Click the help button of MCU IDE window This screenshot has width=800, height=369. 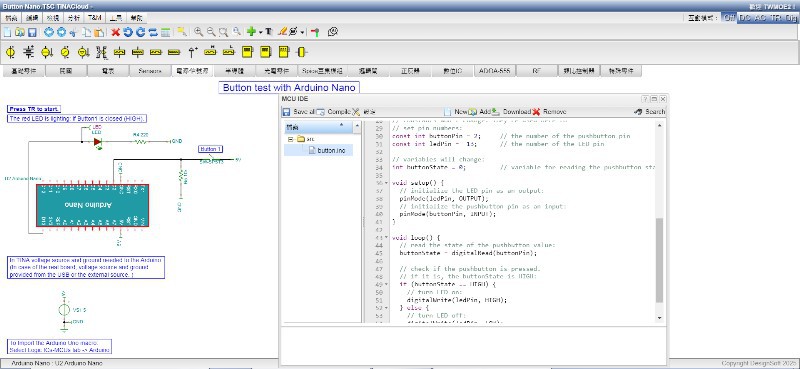(x=645, y=99)
